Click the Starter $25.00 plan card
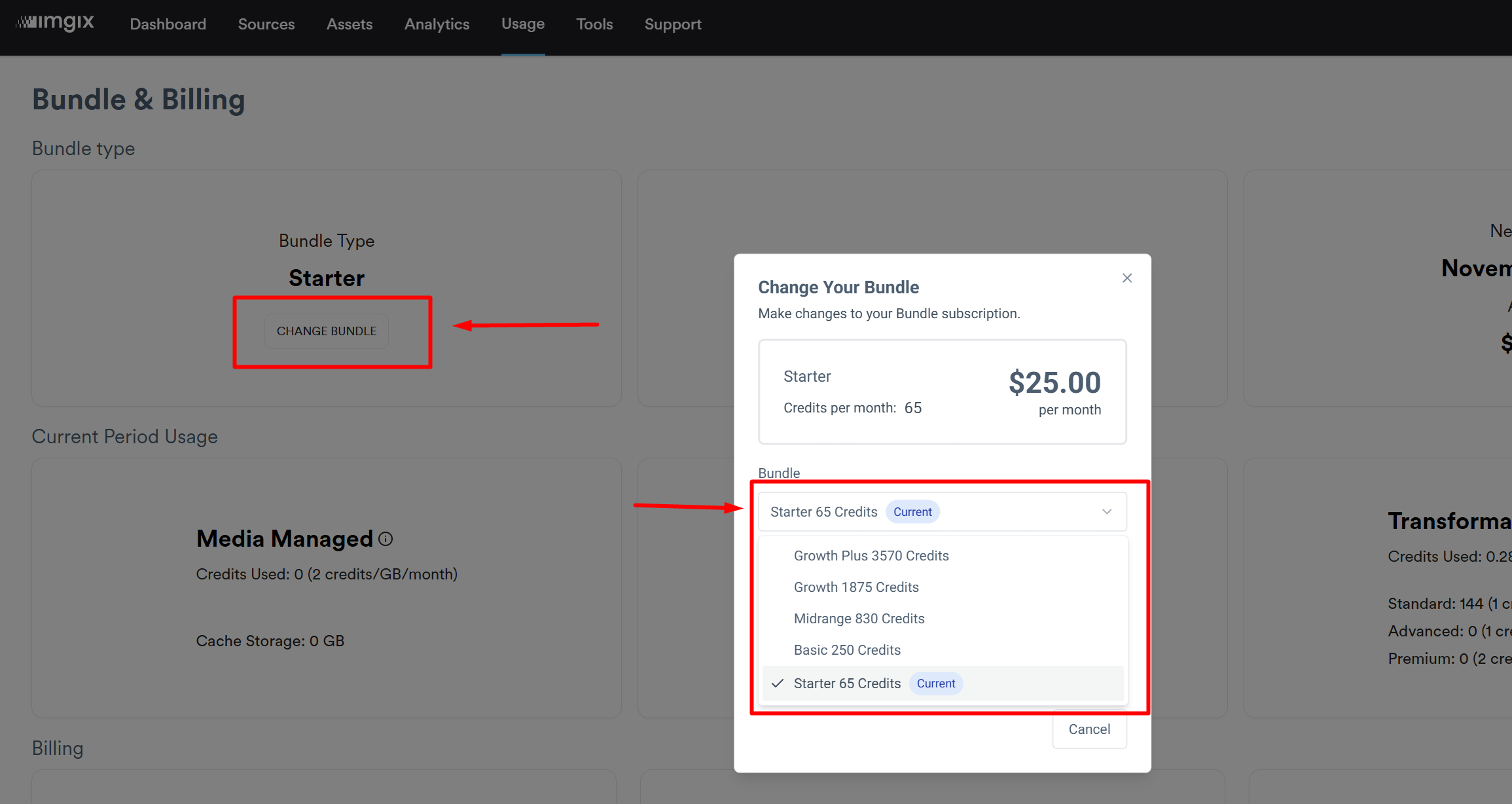The height and width of the screenshot is (804, 1512). pos(942,392)
